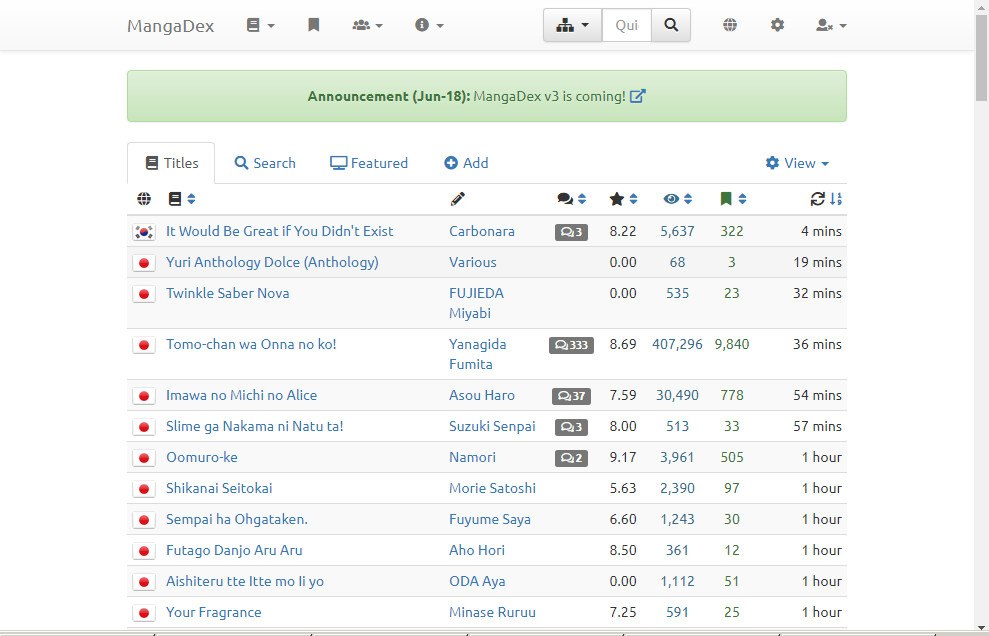Image resolution: width=989 pixels, height=636 pixels.
Task: Open the search type sitemap dropdown
Action: (x=573, y=25)
